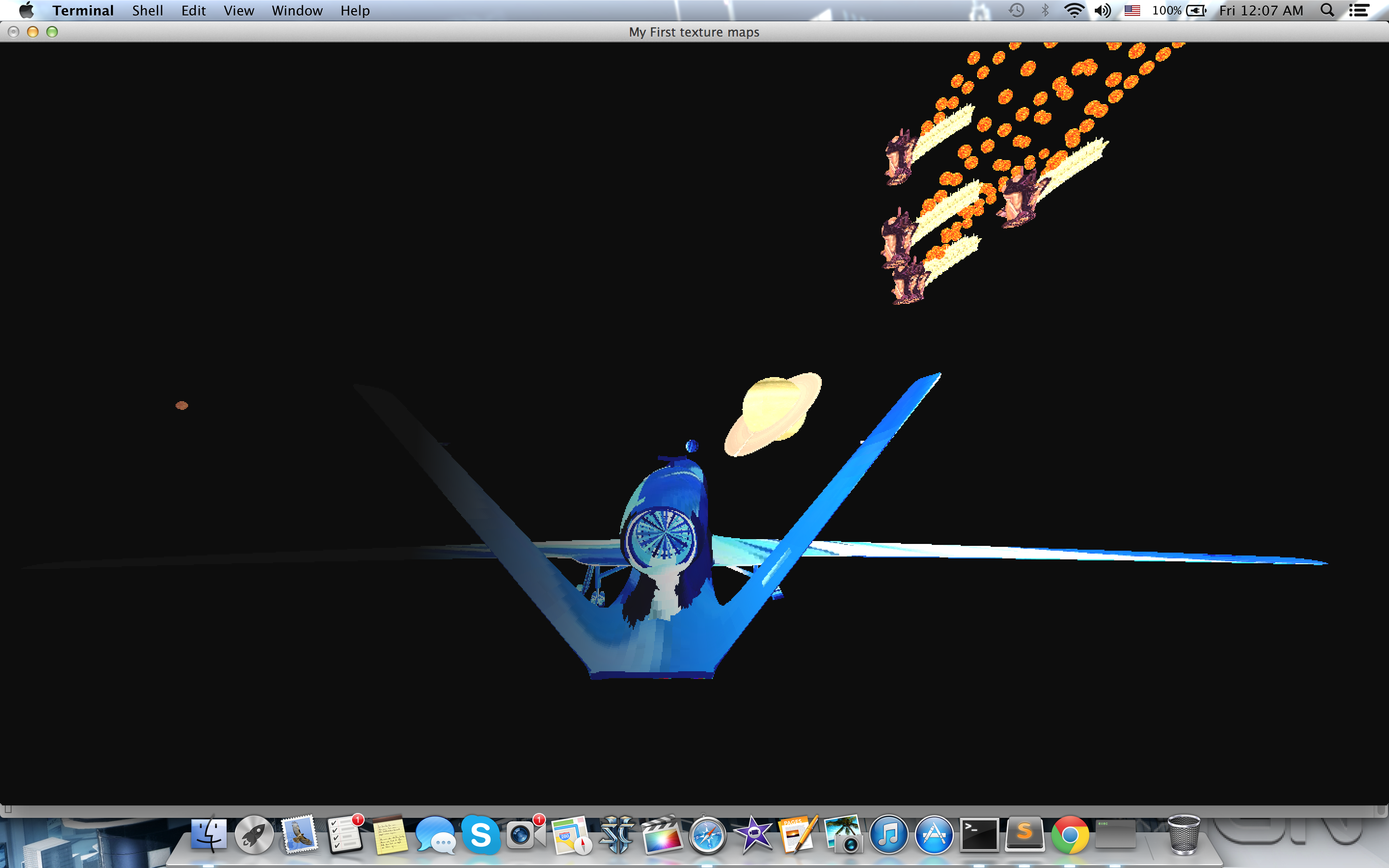Open Messages speech bubble icon
The image size is (1389, 868).
pos(435,835)
